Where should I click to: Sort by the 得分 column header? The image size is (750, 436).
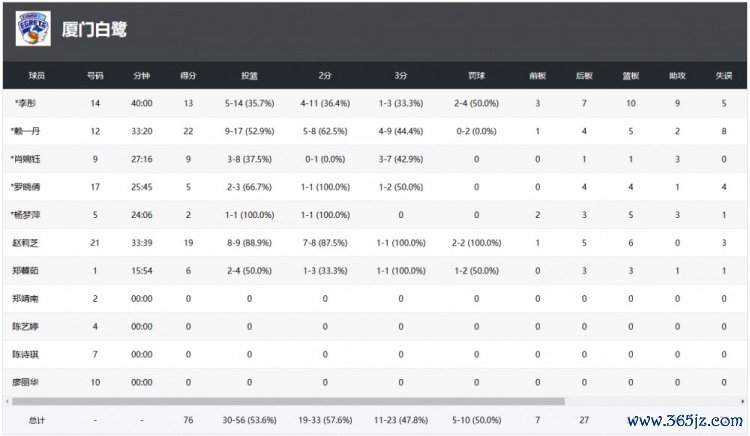(x=187, y=75)
